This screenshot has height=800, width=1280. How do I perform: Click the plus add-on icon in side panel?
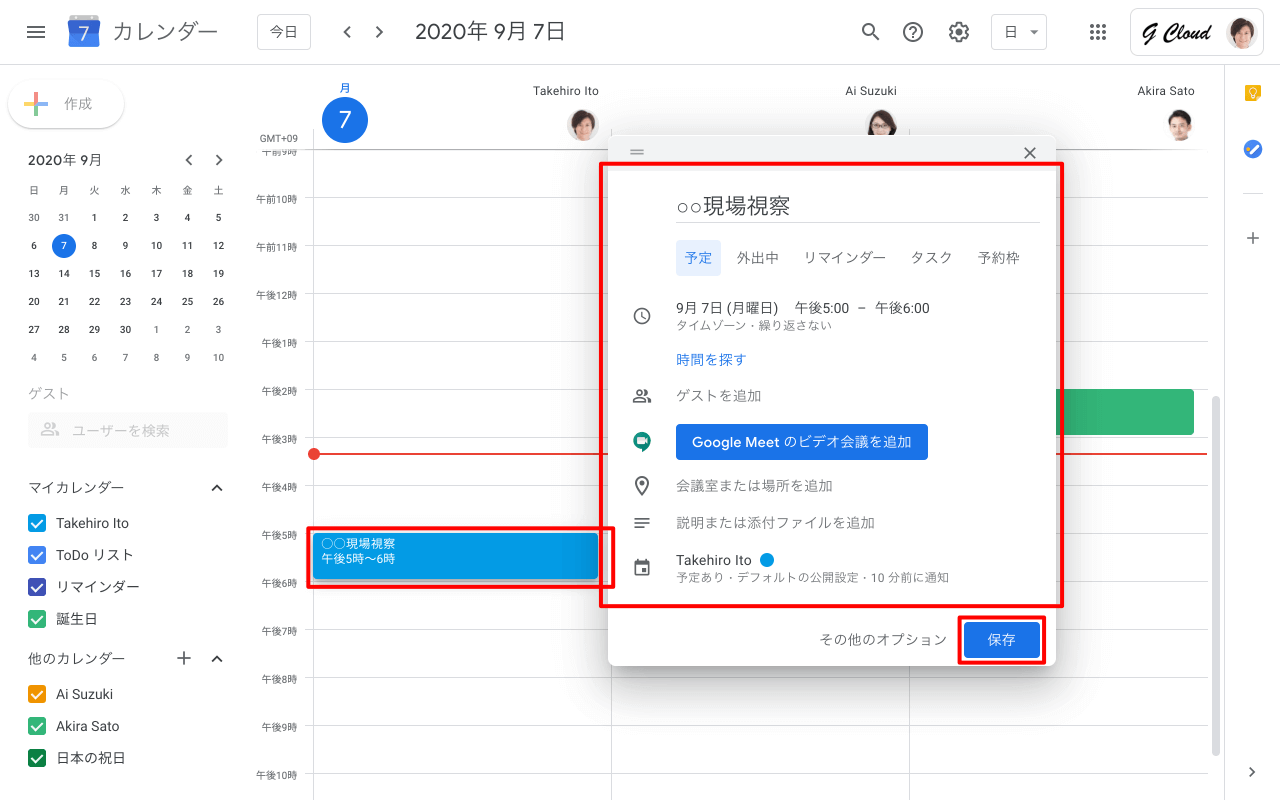[x=1252, y=238]
